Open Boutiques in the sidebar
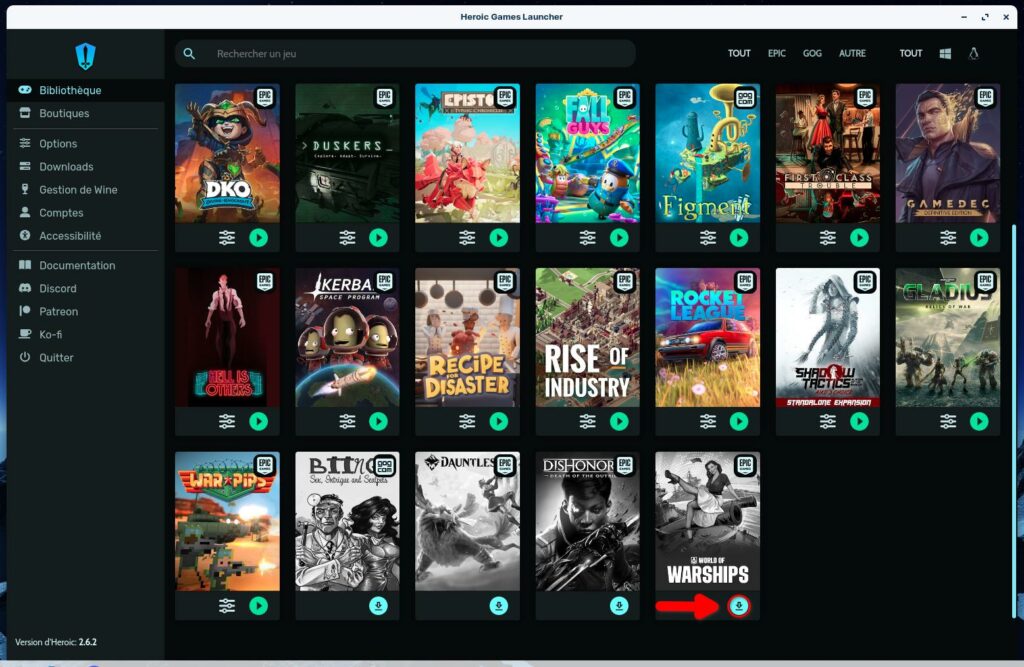The width and height of the screenshot is (1024, 667). 64,113
